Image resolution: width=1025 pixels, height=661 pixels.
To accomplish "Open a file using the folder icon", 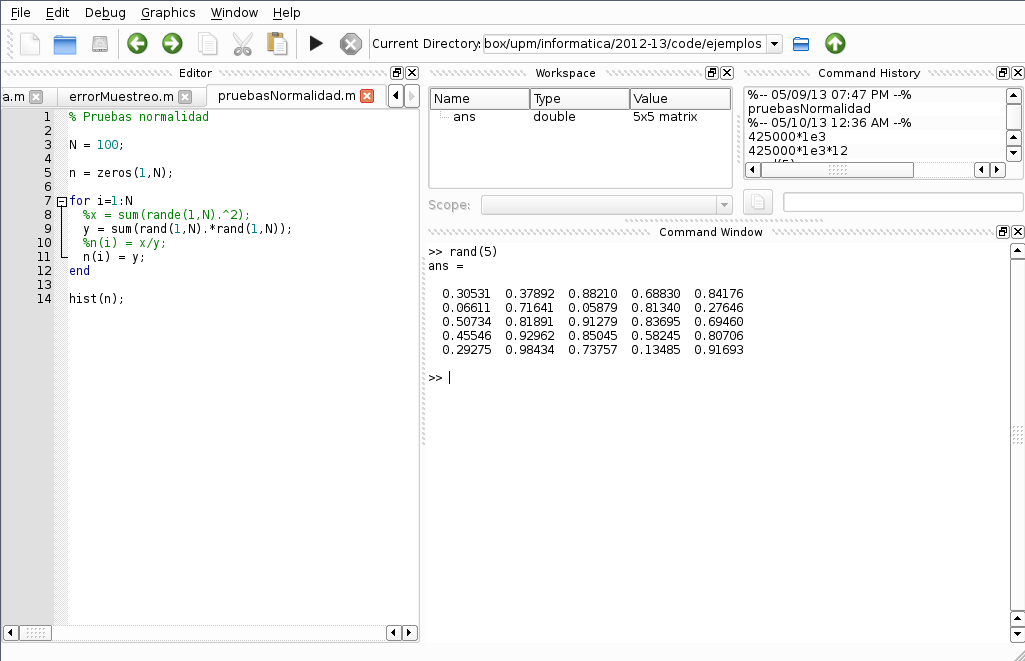I will (x=65, y=44).
